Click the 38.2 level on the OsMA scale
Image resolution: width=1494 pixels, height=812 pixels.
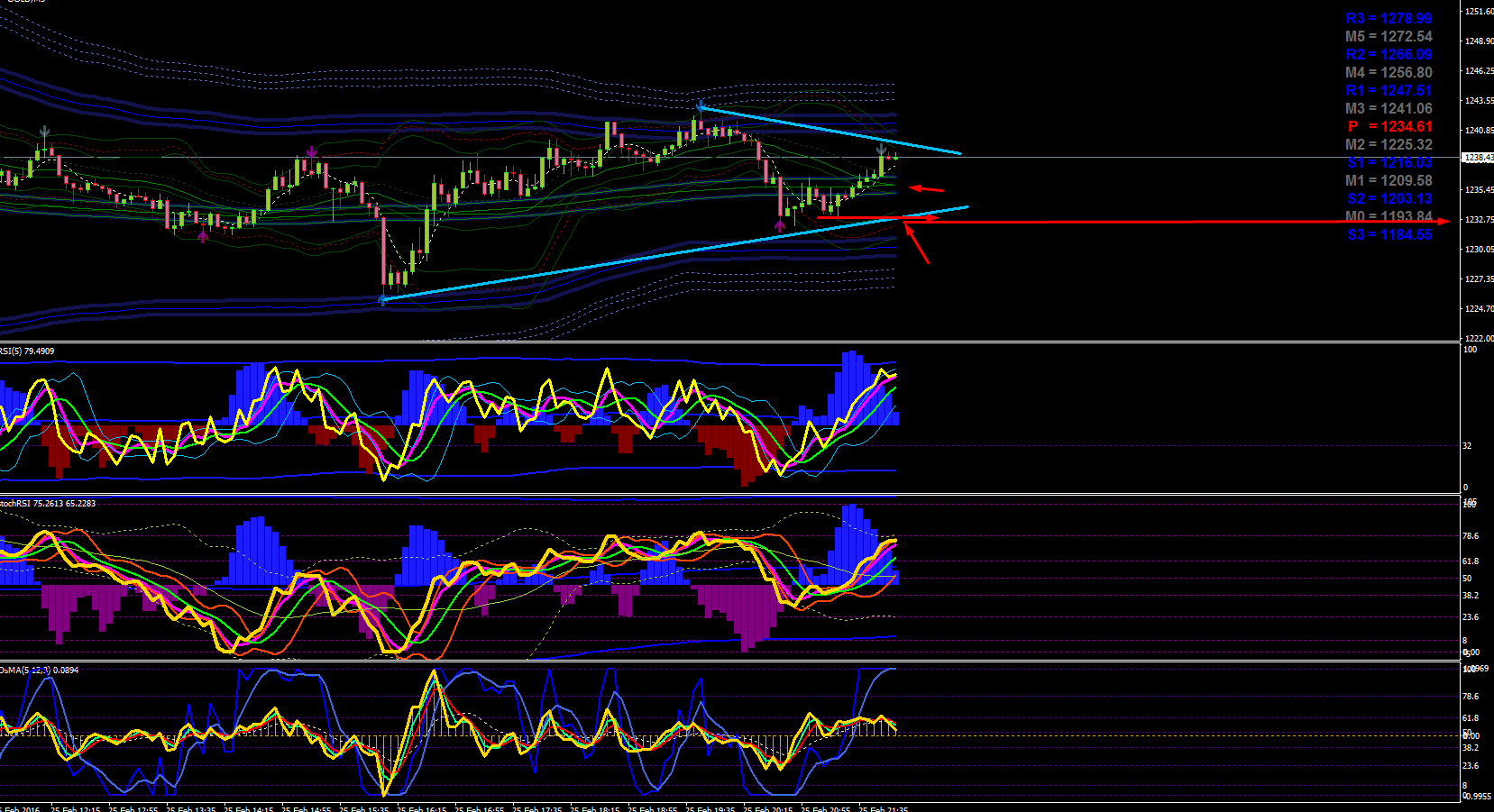point(1471,748)
